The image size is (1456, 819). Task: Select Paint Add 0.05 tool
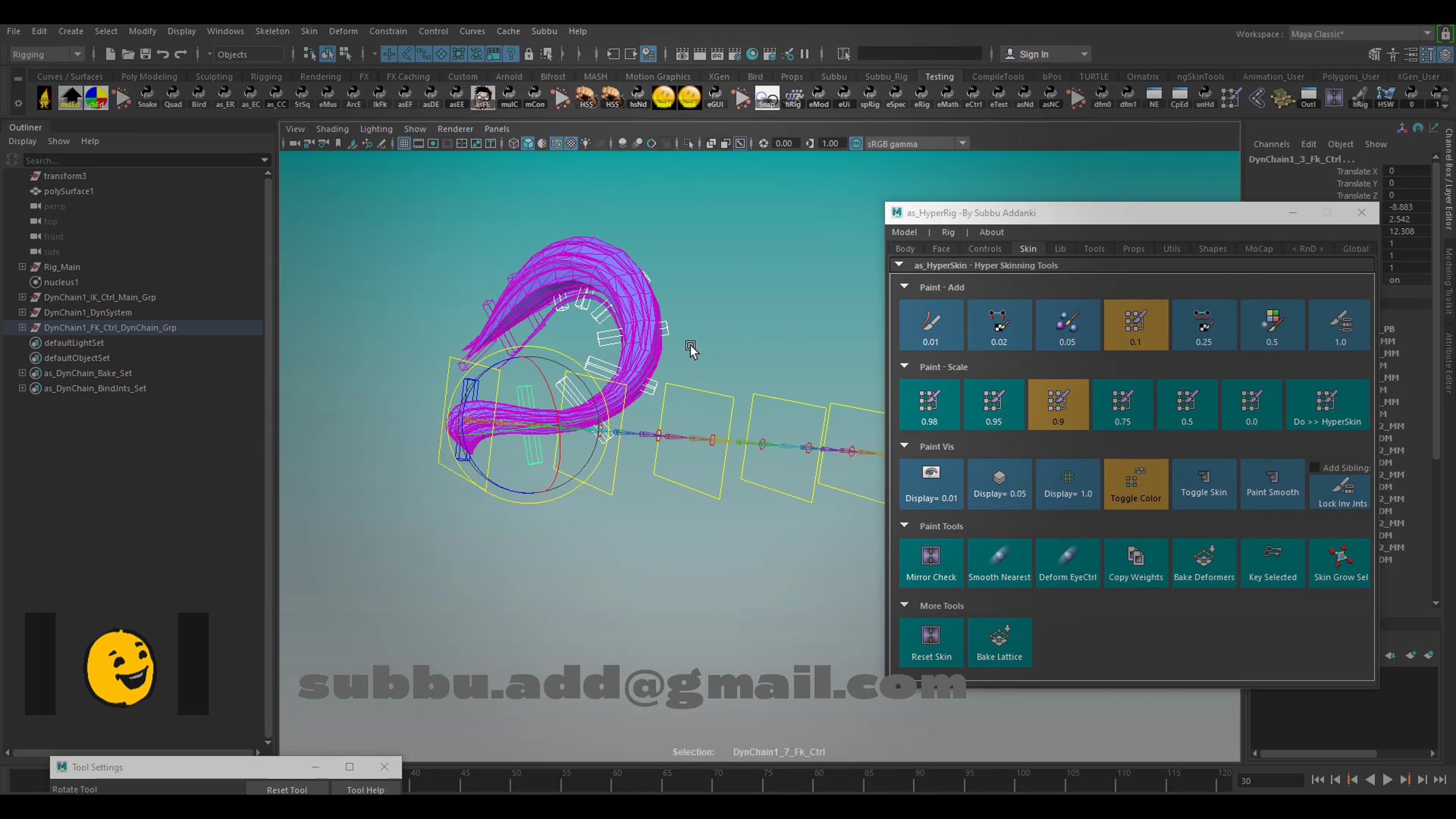pos(1067,325)
